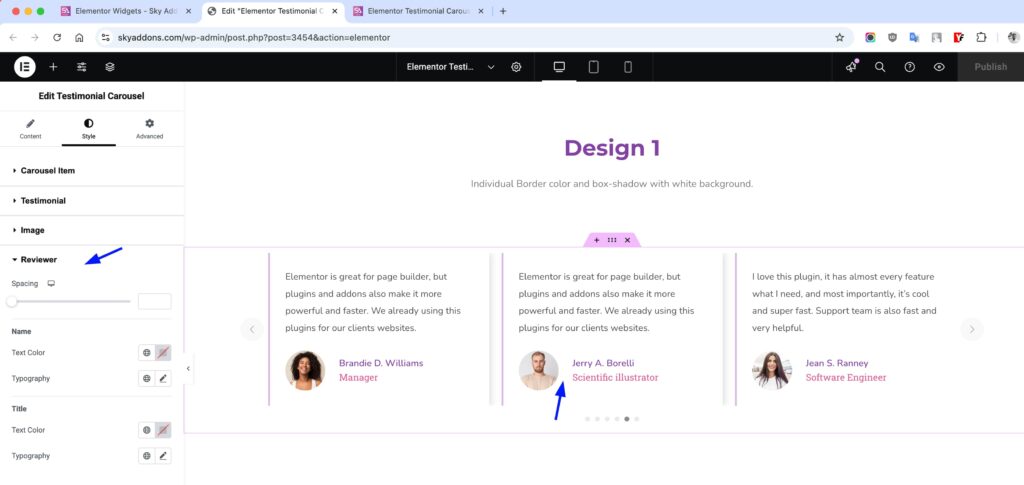Click the browser address bar URL

tap(254, 38)
